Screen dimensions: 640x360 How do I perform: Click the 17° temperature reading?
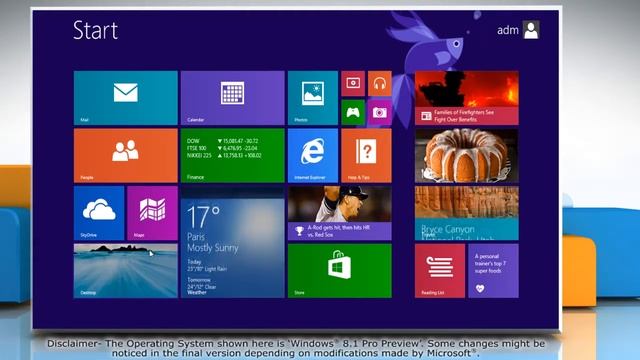[x=204, y=217]
